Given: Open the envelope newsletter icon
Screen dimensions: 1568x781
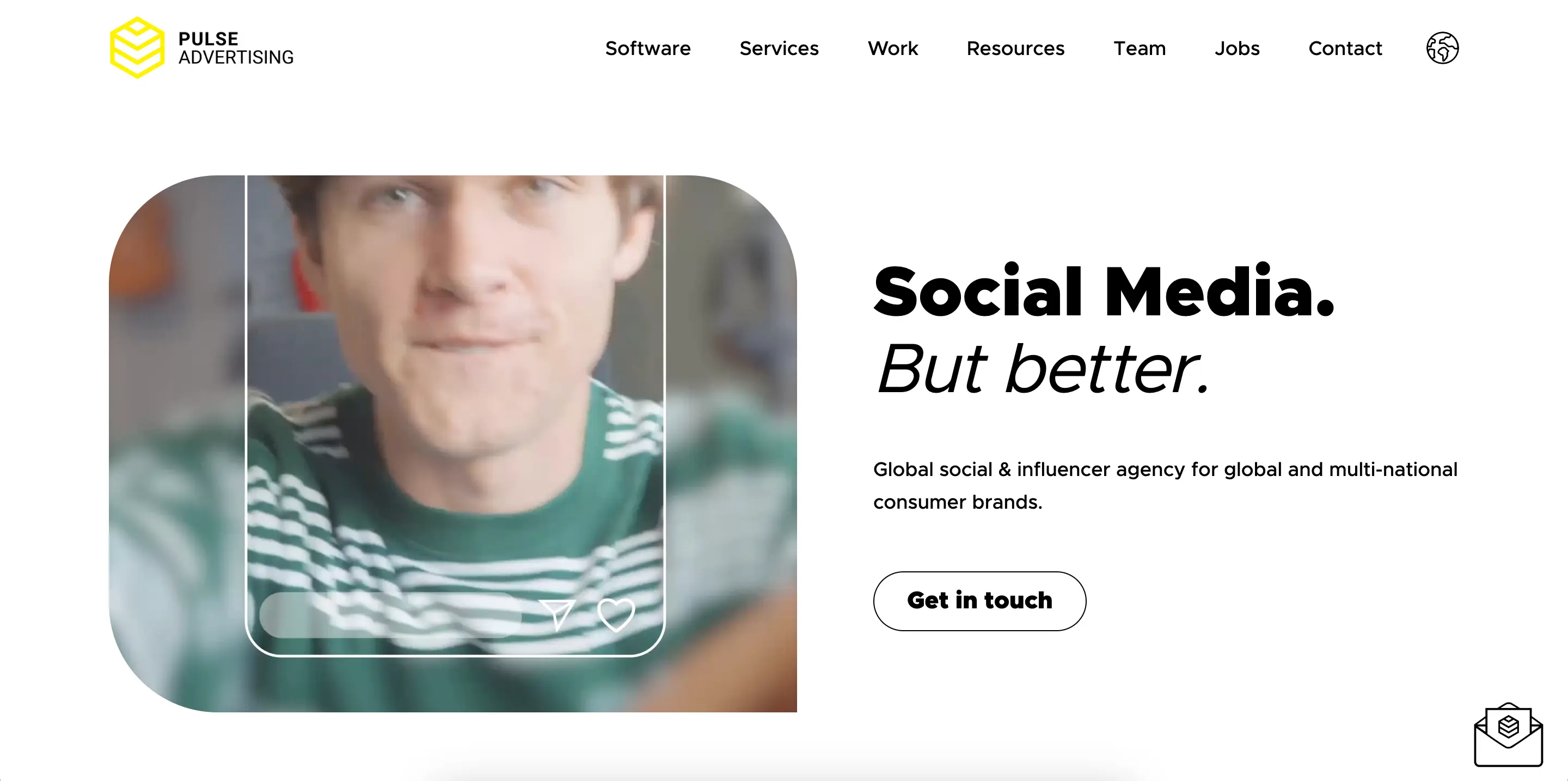Looking at the screenshot, I should [1508, 734].
